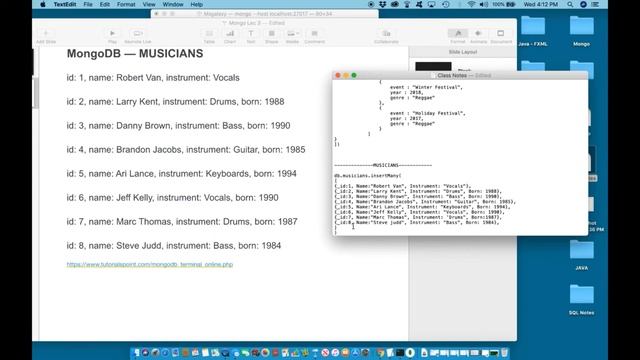Open Spotlight search from the menu bar
This screenshot has width=640, height=360.
click(x=570, y=4)
